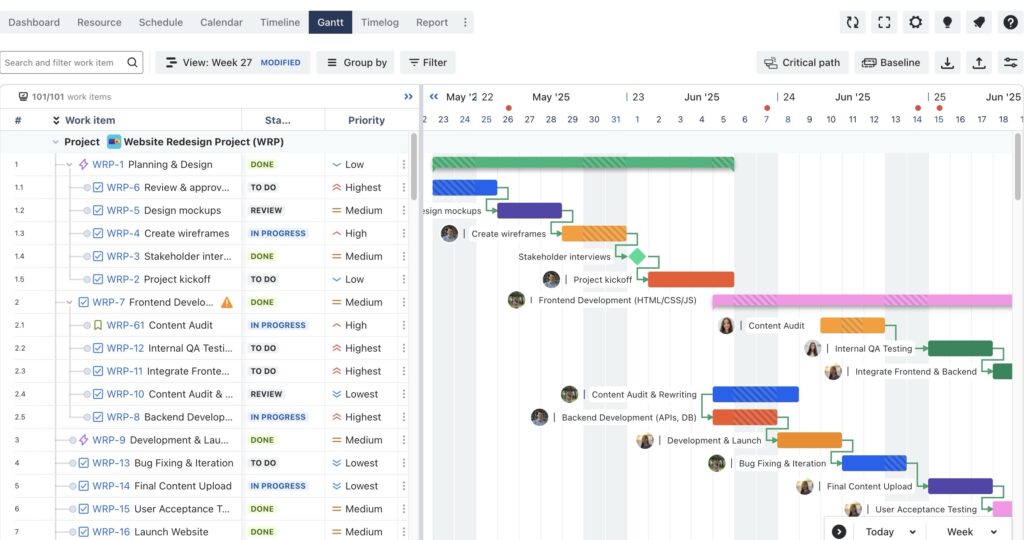The width and height of the screenshot is (1024, 540).
Task: Open row menu for WRP-13 Bug Fixing
Action: coord(404,463)
